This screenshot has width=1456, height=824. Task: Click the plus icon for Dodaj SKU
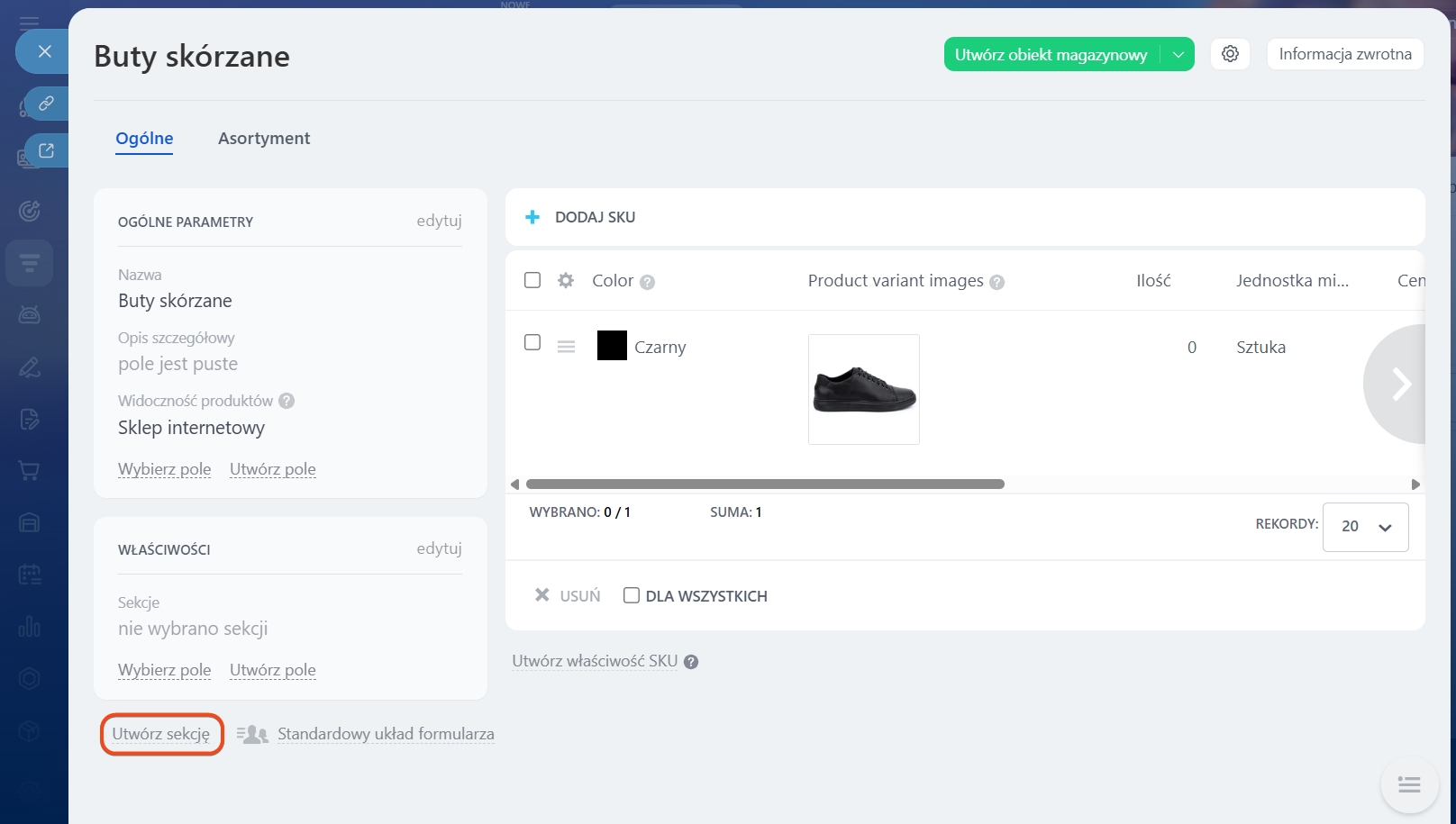click(532, 217)
